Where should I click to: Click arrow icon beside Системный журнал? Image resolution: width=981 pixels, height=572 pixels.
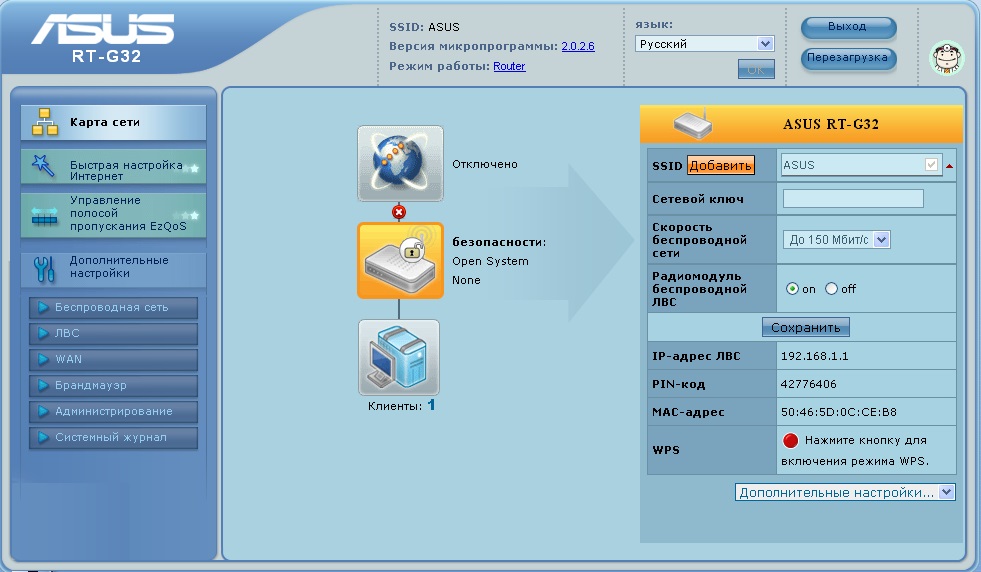pyautogui.click(x=43, y=437)
